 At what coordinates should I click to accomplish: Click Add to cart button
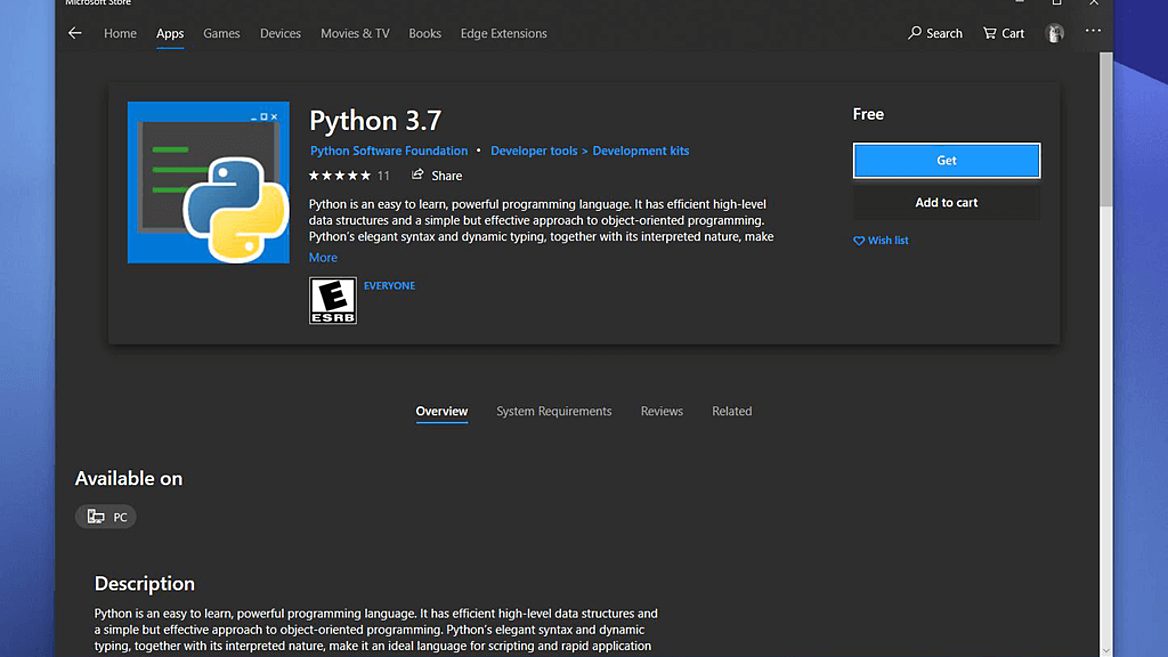coord(946,203)
